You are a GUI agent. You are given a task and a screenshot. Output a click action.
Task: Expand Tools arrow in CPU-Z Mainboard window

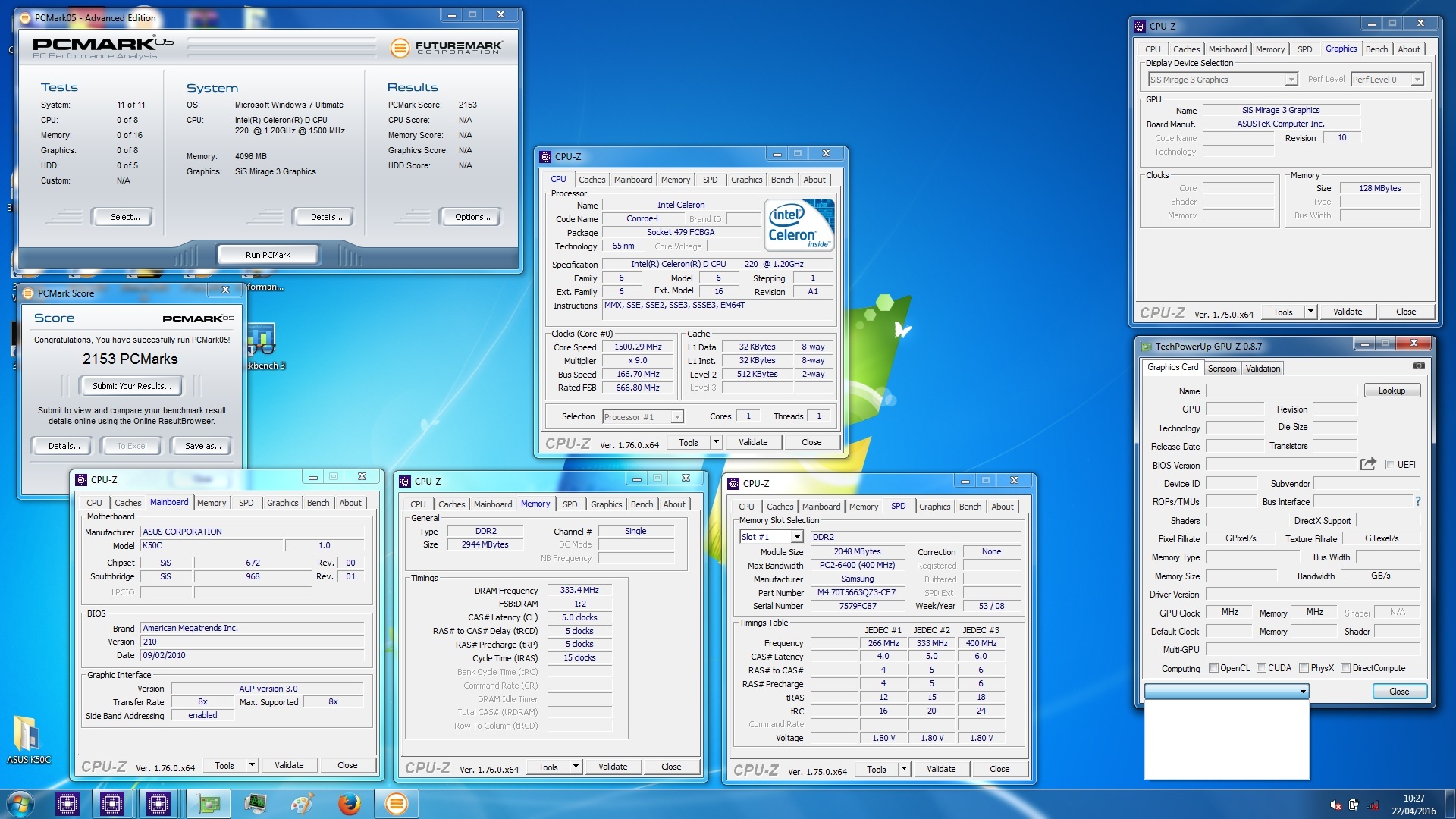(x=252, y=766)
